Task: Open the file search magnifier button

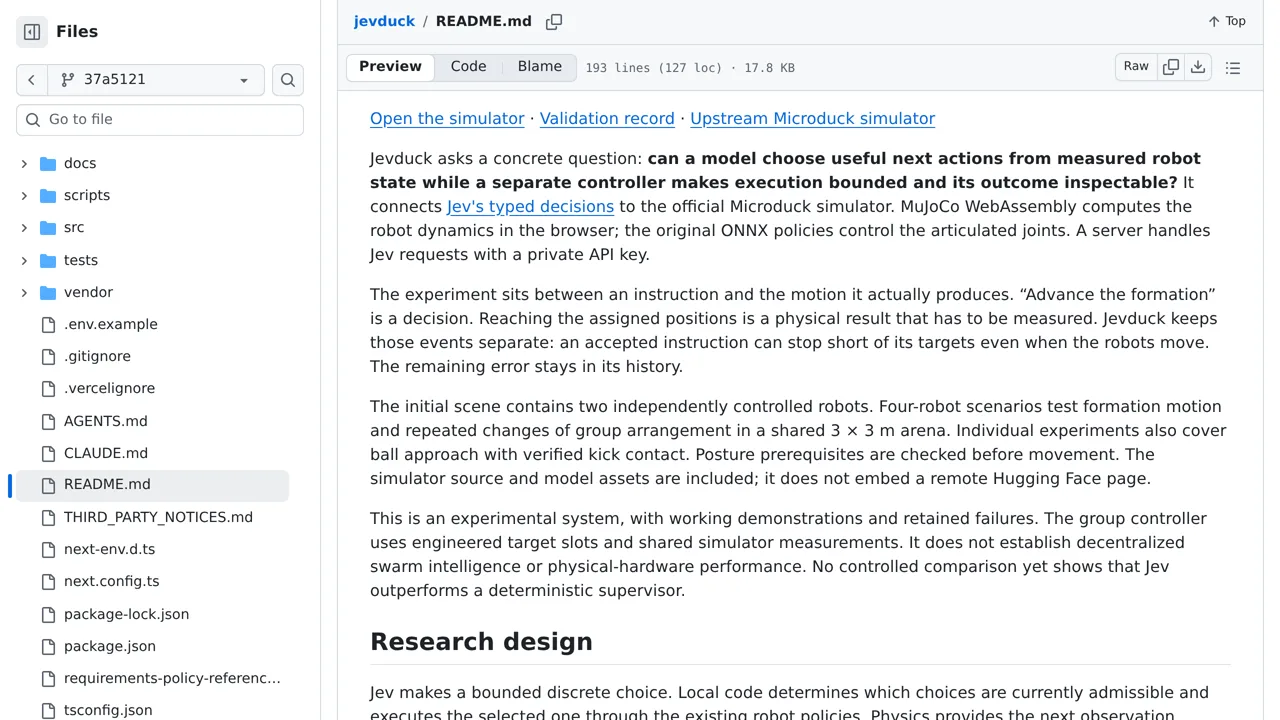Action: point(288,80)
